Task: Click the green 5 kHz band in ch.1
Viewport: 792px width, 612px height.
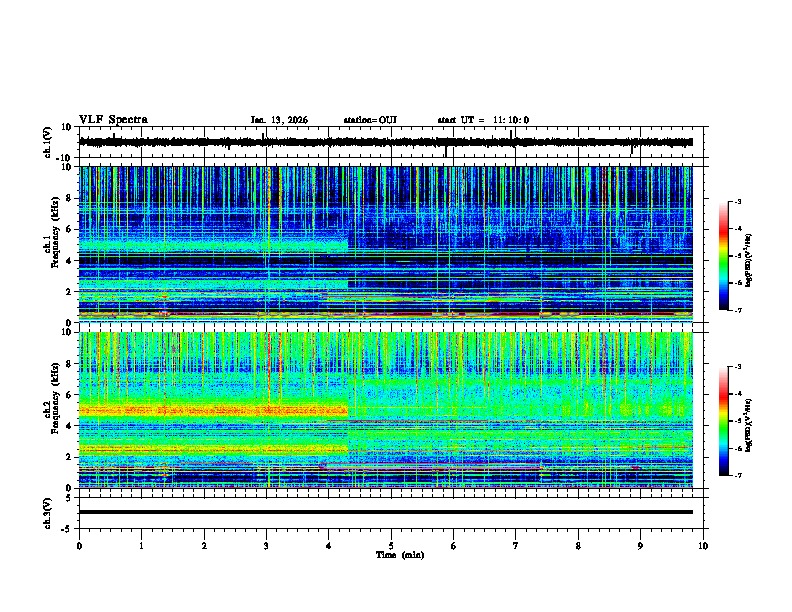Action: (x=213, y=245)
